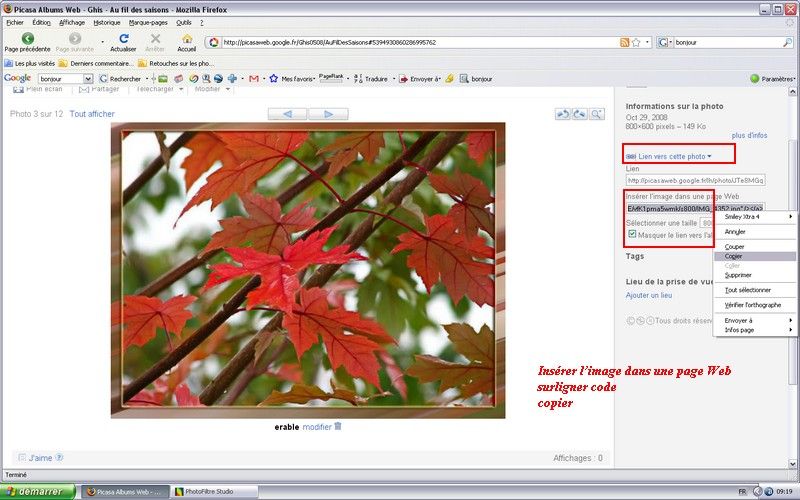Click modifier link next to erable
800x500 pixels.
(317, 427)
